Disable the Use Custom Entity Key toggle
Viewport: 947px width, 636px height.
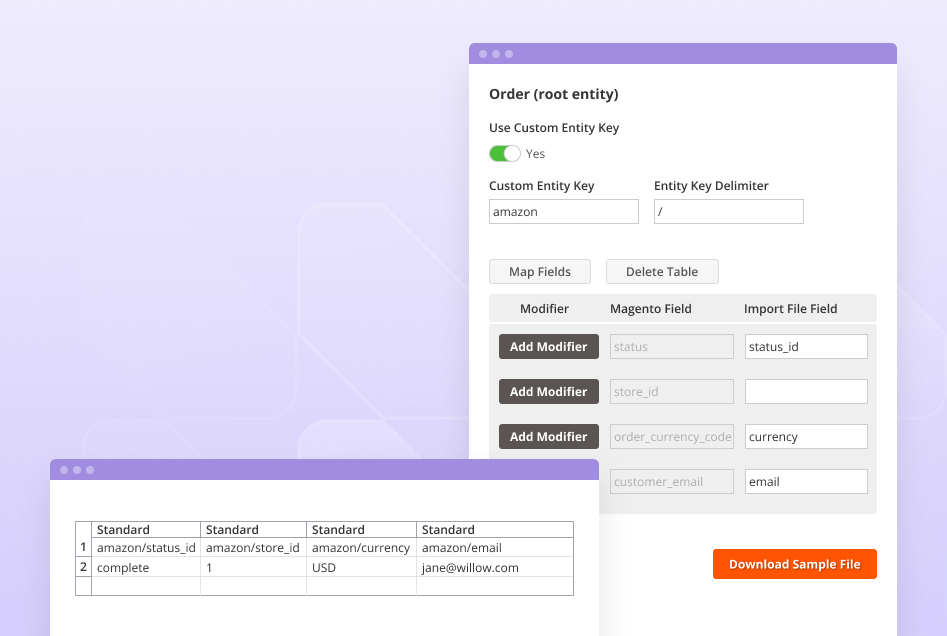504,153
